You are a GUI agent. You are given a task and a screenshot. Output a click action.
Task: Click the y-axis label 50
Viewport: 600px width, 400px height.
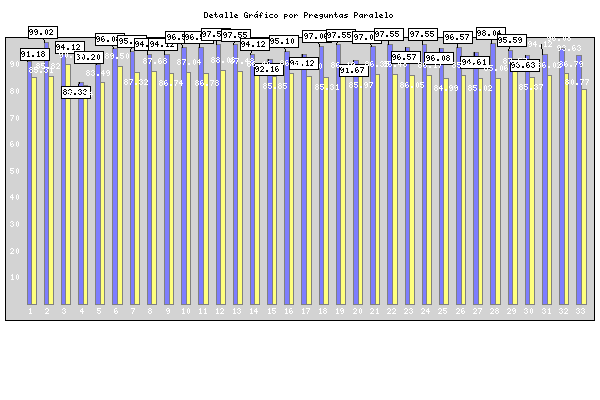(x=15, y=171)
